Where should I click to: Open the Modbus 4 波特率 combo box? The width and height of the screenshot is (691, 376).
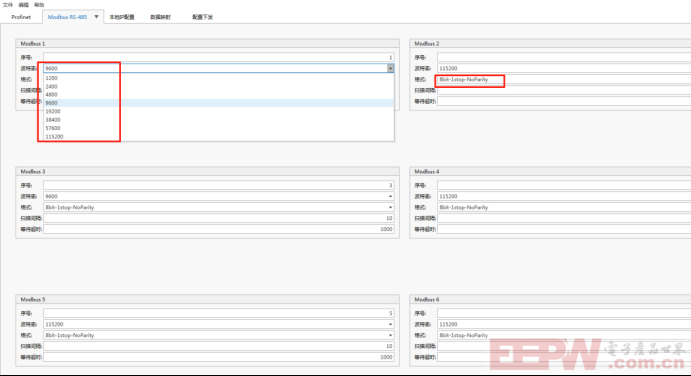coord(564,196)
